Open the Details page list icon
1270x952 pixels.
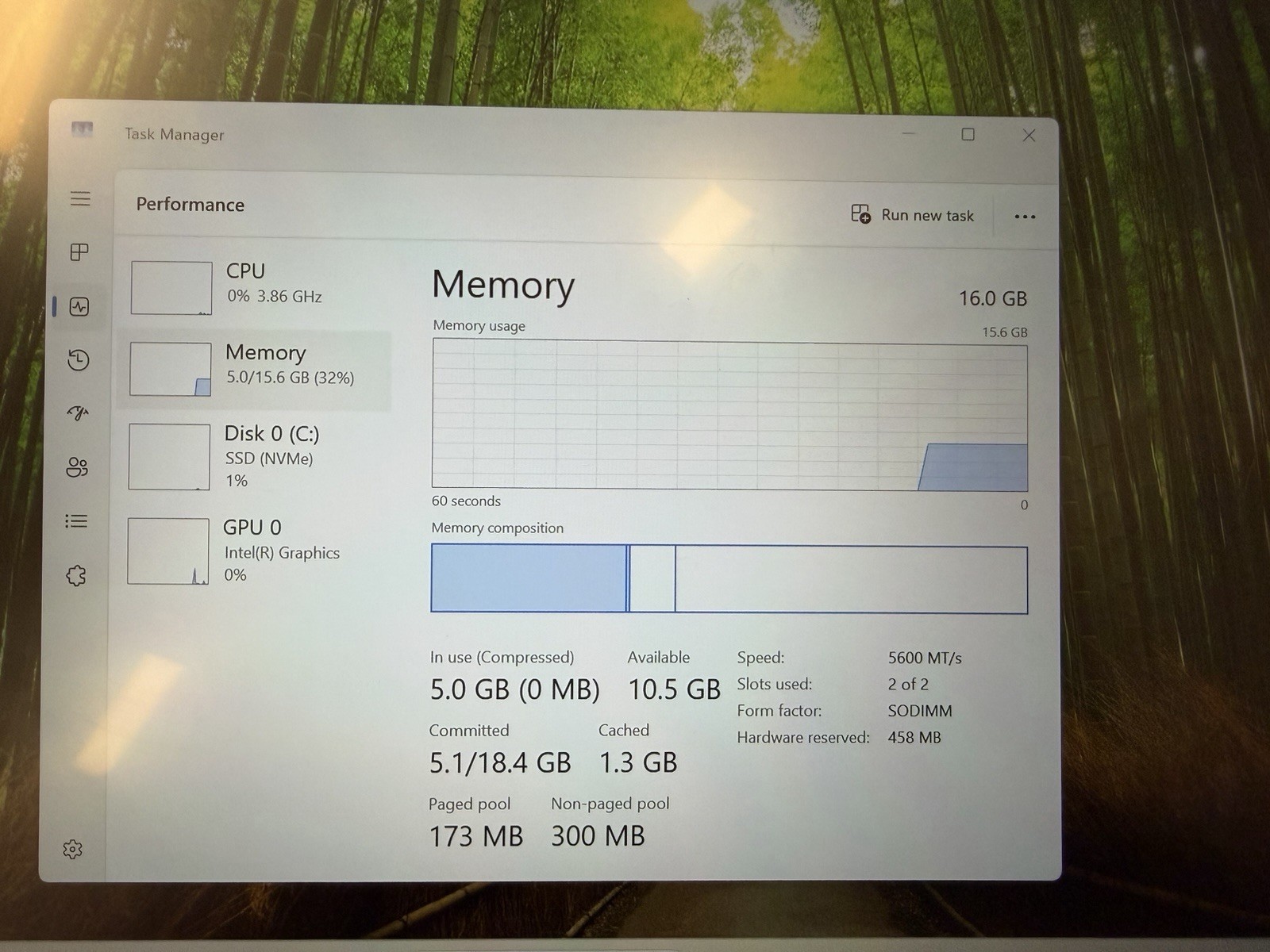(x=76, y=521)
